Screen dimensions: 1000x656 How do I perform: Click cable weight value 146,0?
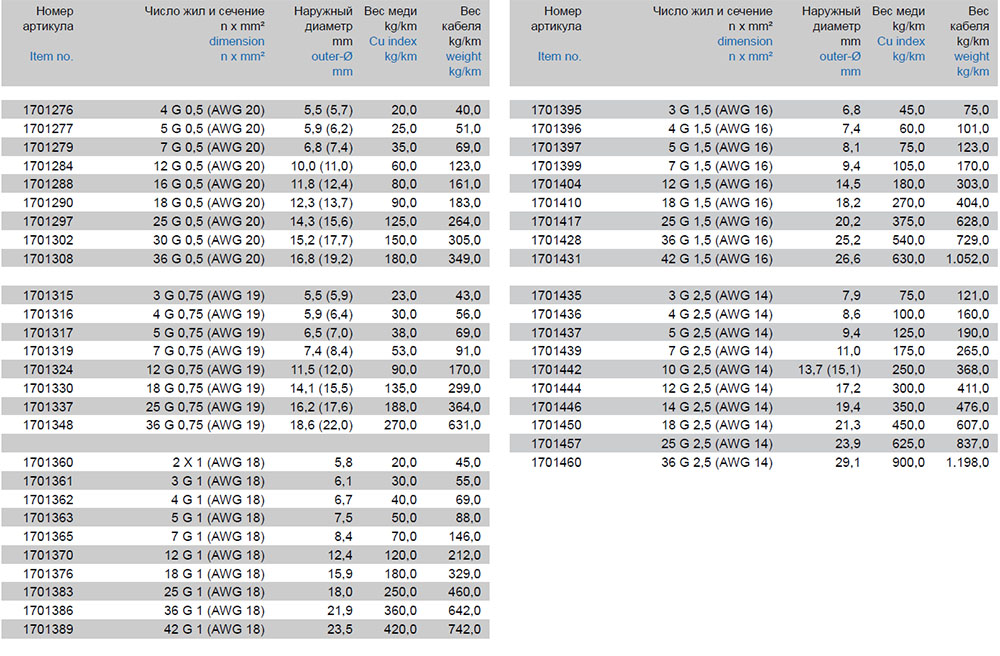point(464,536)
